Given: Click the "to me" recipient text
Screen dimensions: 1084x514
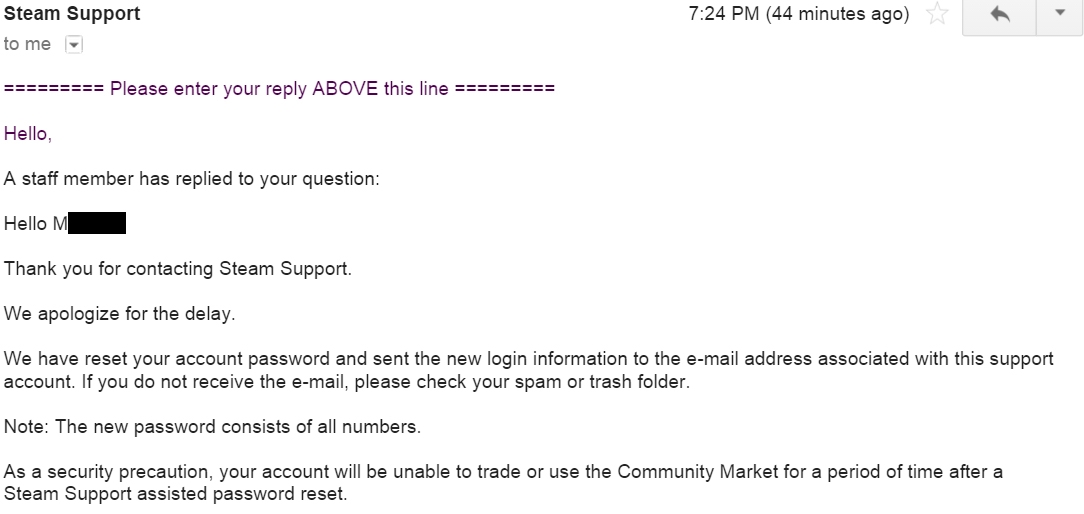Looking at the screenshot, I should tap(27, 44).
